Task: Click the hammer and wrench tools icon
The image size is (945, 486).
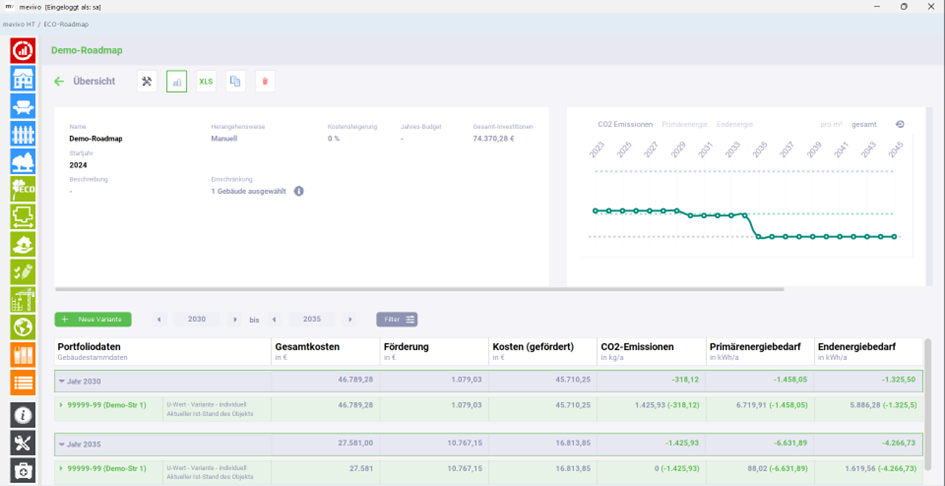Action: [x=147, y=81]
